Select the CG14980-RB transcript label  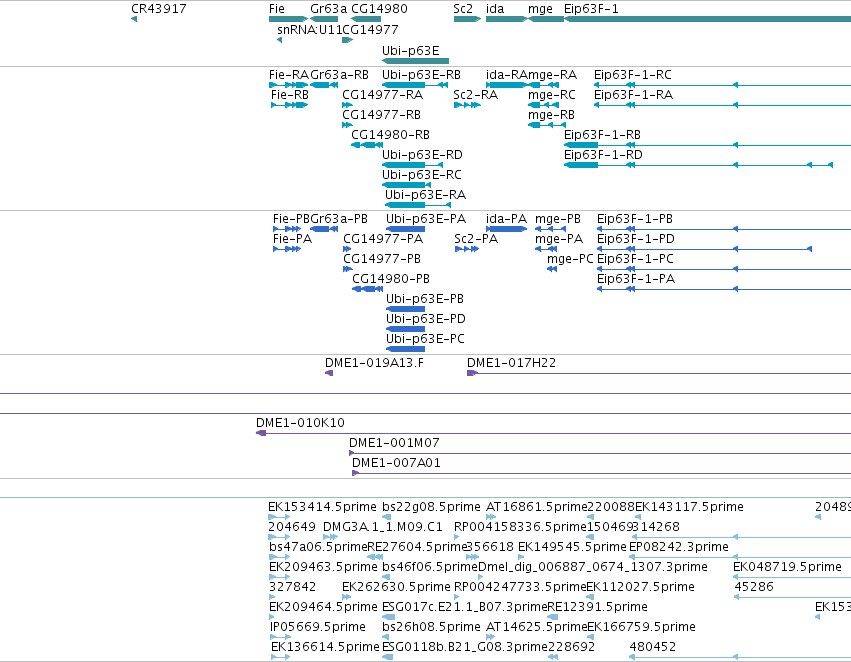pyautogui.click(x=391, y=135)
